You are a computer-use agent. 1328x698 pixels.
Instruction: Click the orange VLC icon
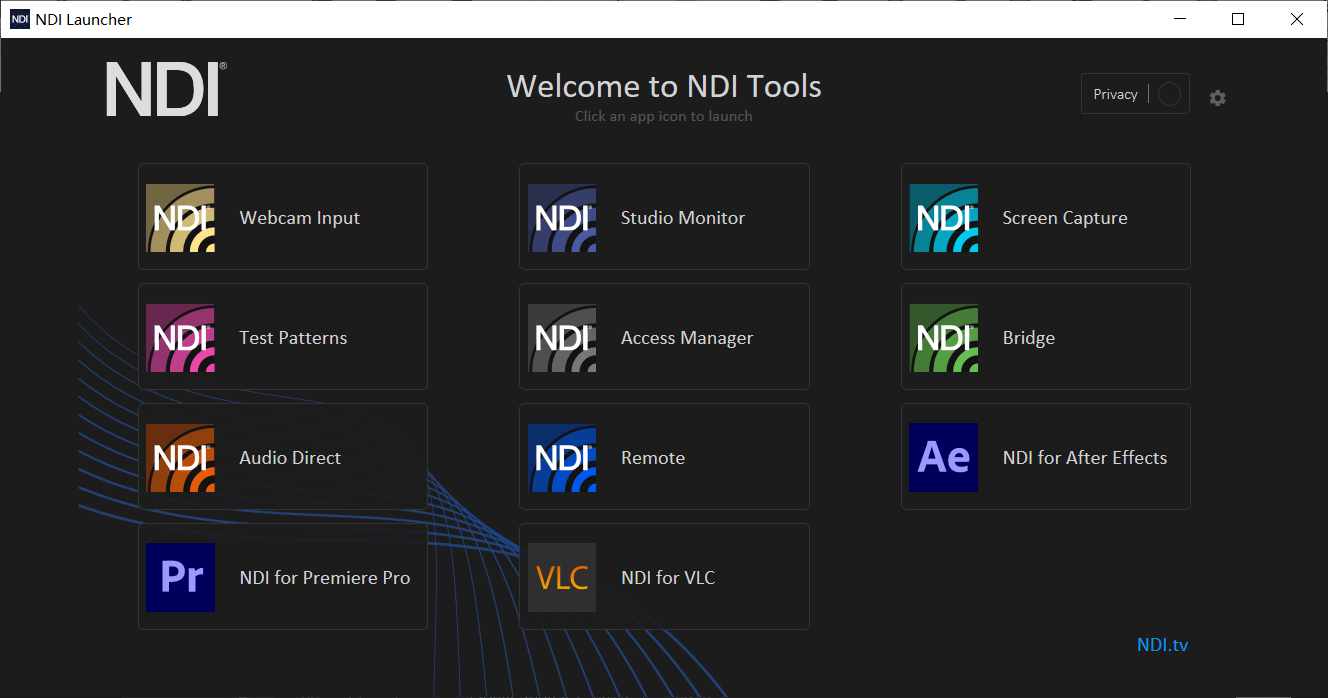coord(561,577)
